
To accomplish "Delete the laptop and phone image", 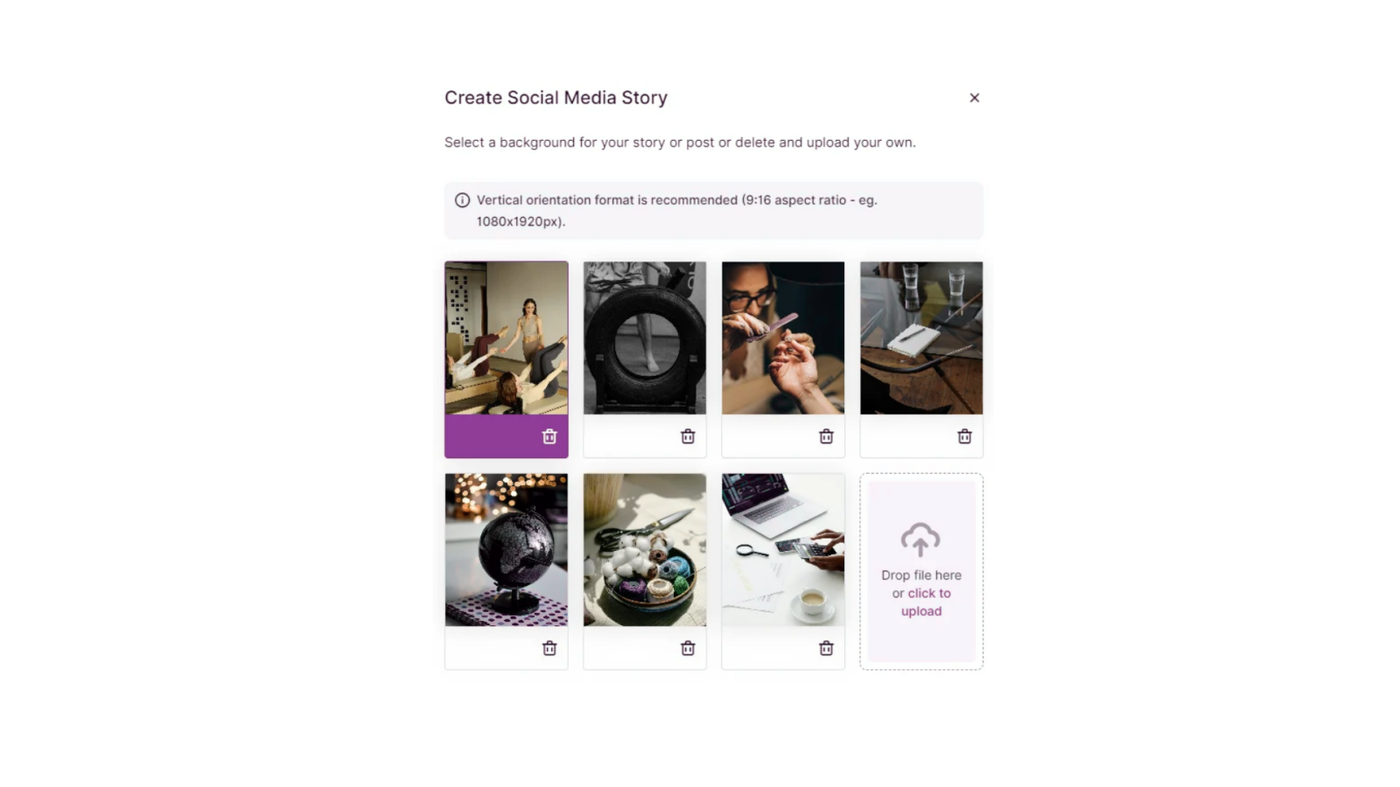I will click(x=826, y=648).
